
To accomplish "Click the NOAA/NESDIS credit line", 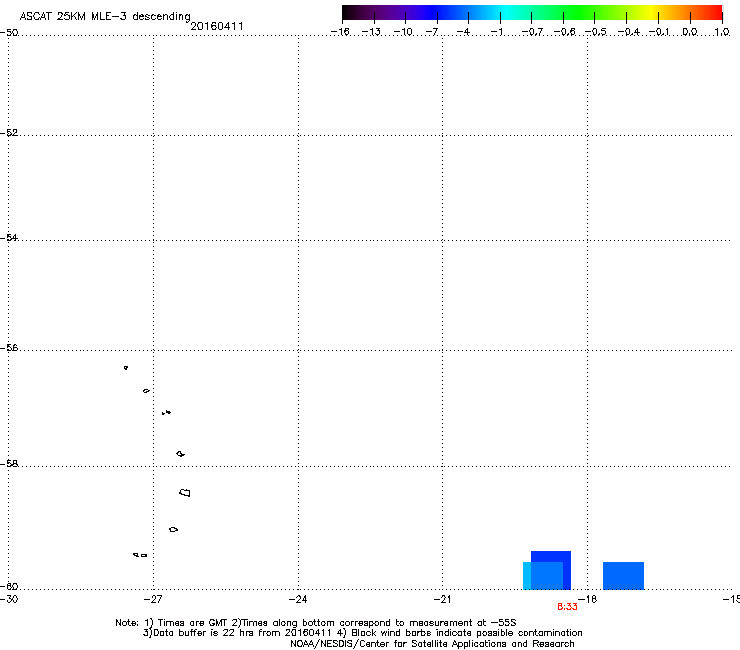I will coord(432,644).
